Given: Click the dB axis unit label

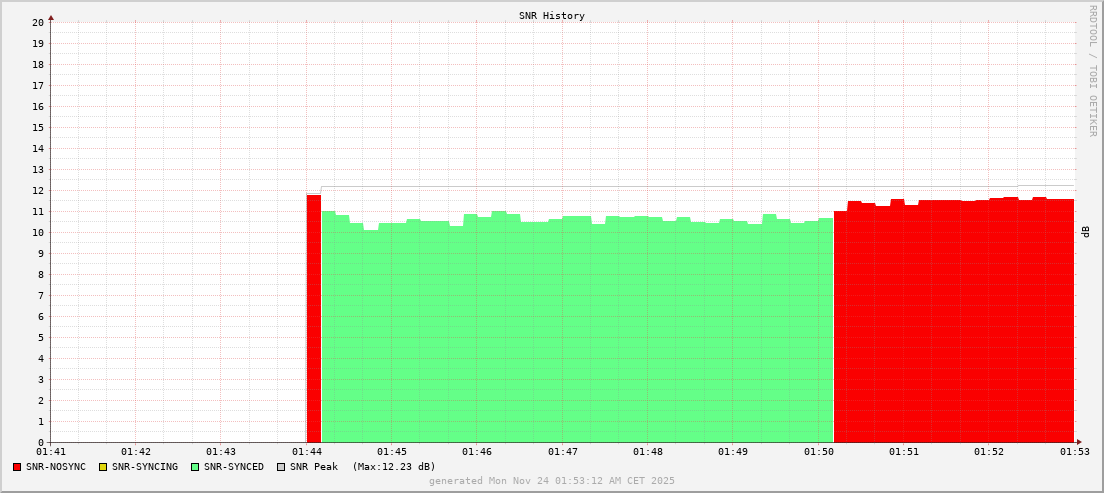Looking at the screenshot, I should (x=1086, y=232).
